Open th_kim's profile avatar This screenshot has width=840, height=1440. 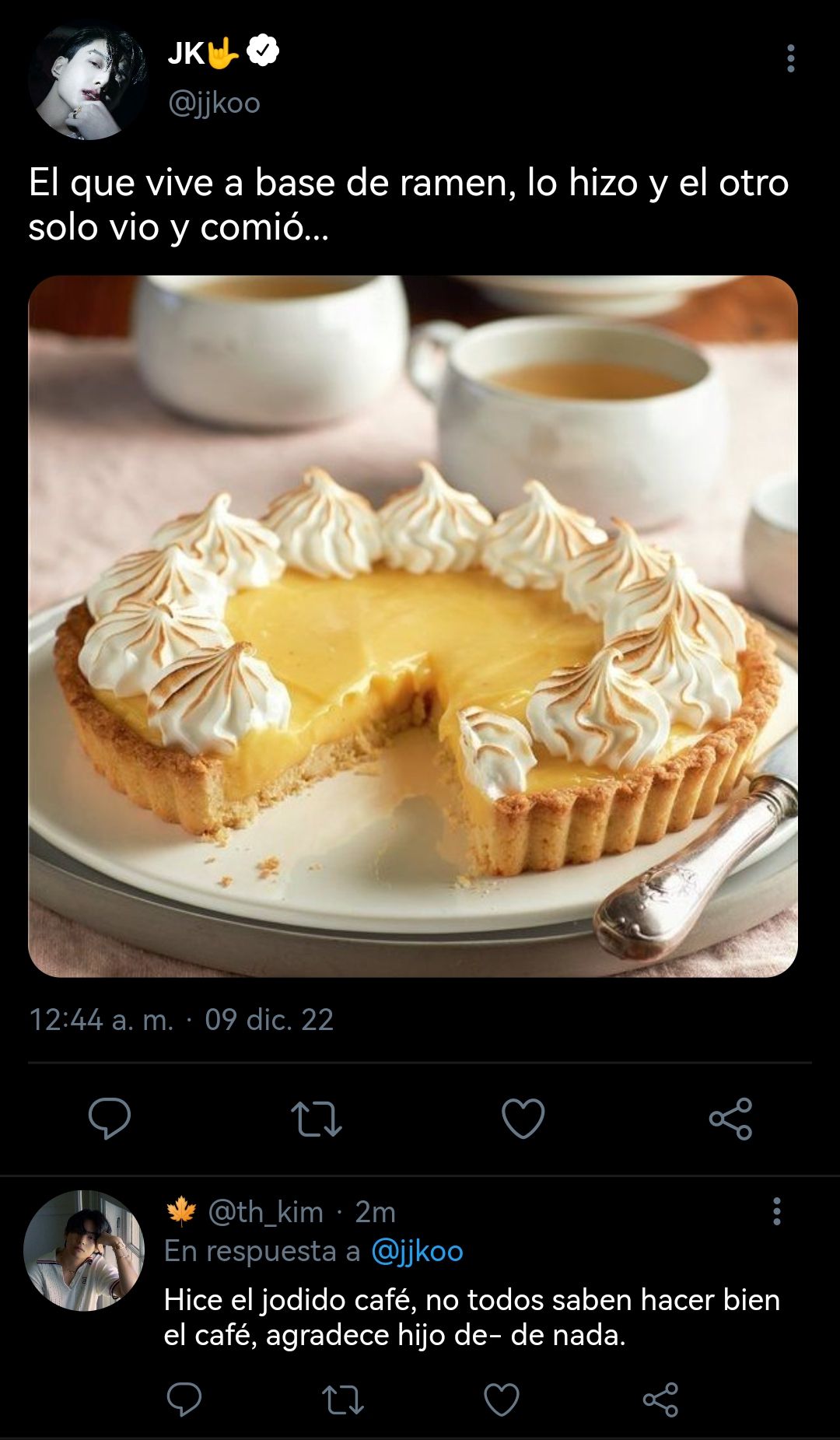(x=84, y=1250)
